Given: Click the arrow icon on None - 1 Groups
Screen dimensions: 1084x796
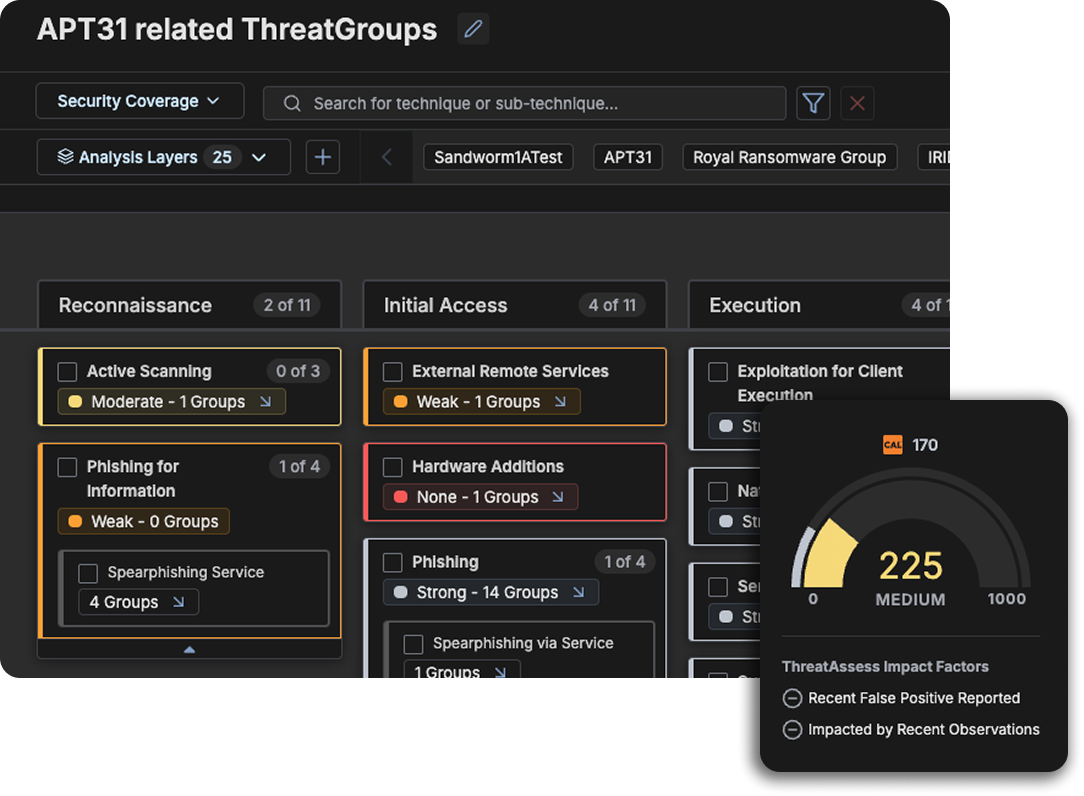Looking at the screenshot, I should 557,497.
